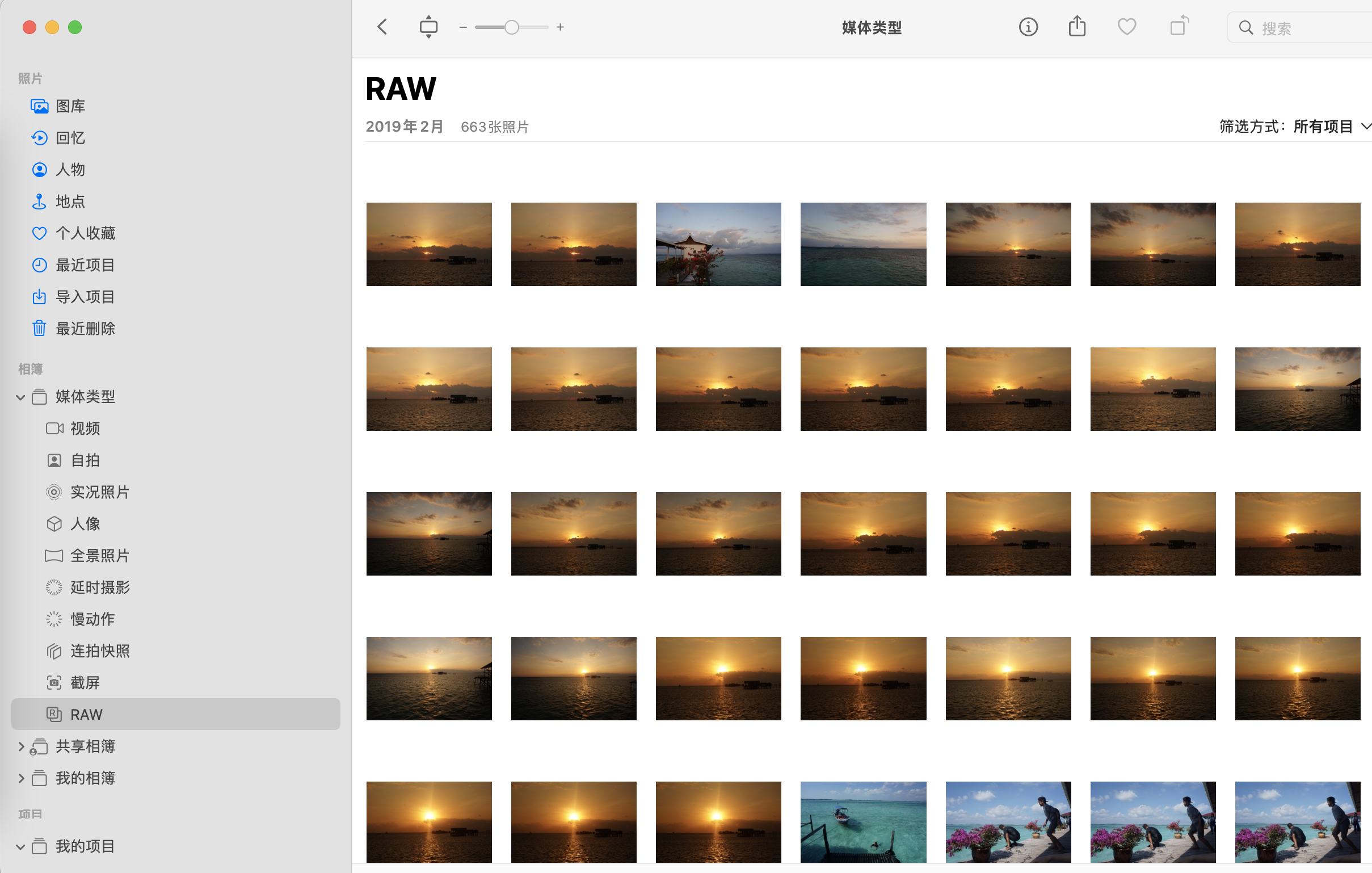Click zoom out minus button
Viewport: 1372px width, 873px height.
[463, 27]
